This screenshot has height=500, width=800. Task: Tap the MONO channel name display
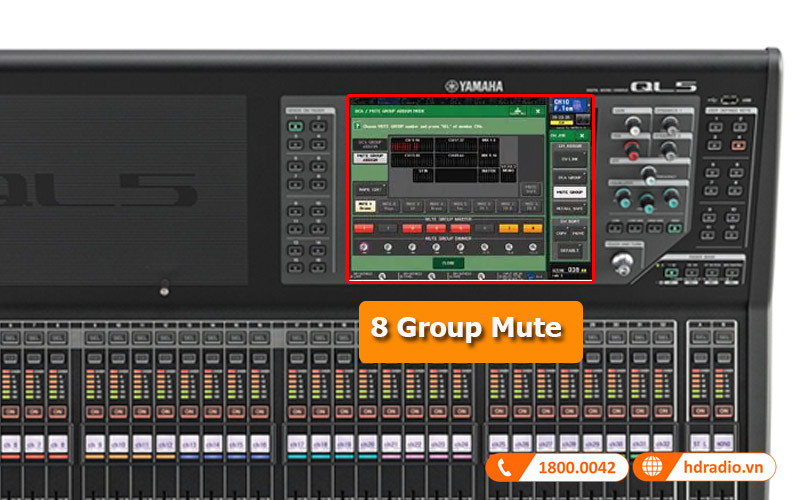[723, 443]
